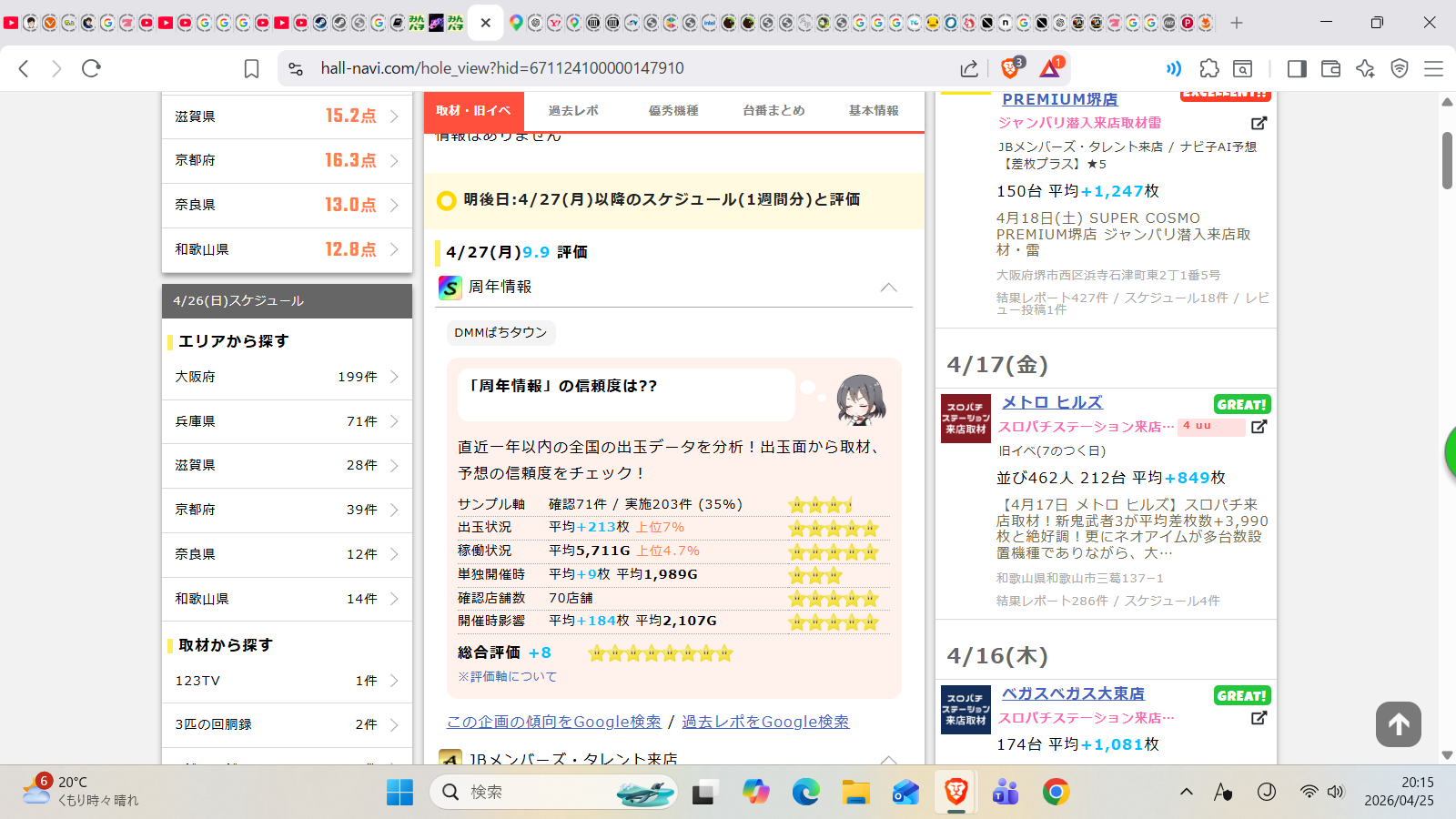Reload the page
This screenshot has width=1456, height=819.
(x=91, y=68)
